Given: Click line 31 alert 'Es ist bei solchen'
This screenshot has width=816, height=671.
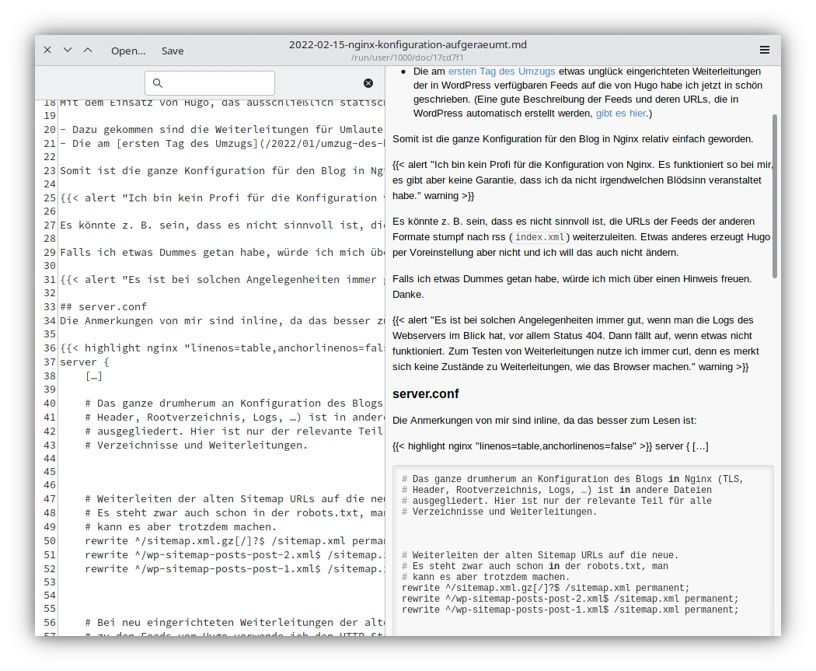Looking at the screenshot, I should pos(222,280).
